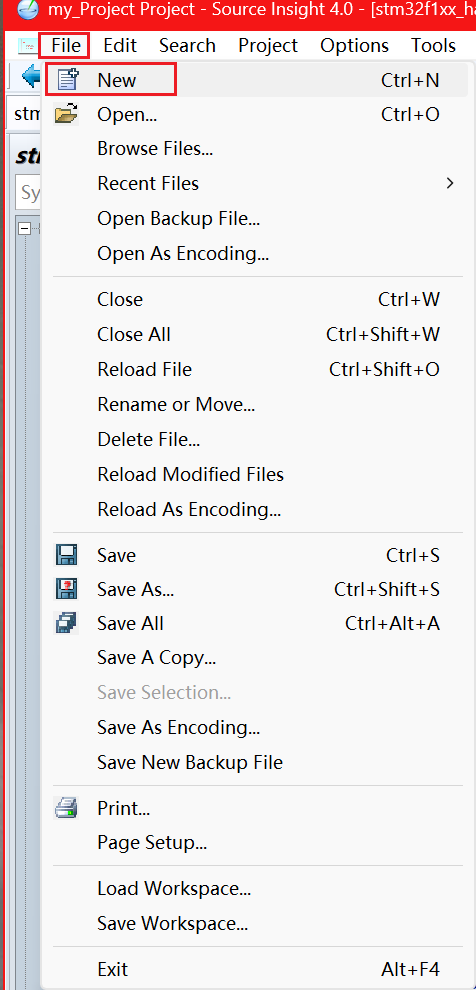The image size is (476, 990).
Task: Click the Save floppy disk icon
Action: 66,555
